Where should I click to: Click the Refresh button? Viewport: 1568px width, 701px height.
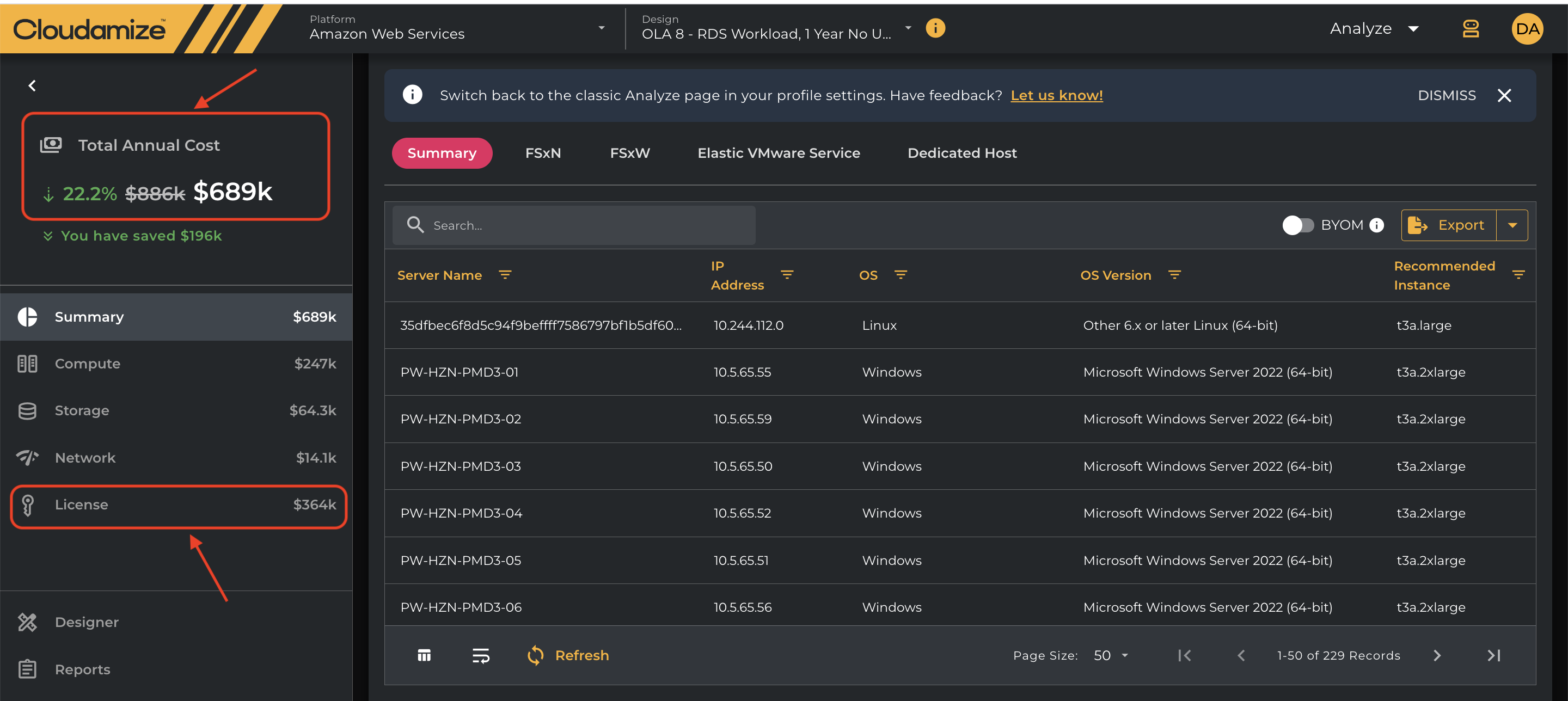click(568, 655)
